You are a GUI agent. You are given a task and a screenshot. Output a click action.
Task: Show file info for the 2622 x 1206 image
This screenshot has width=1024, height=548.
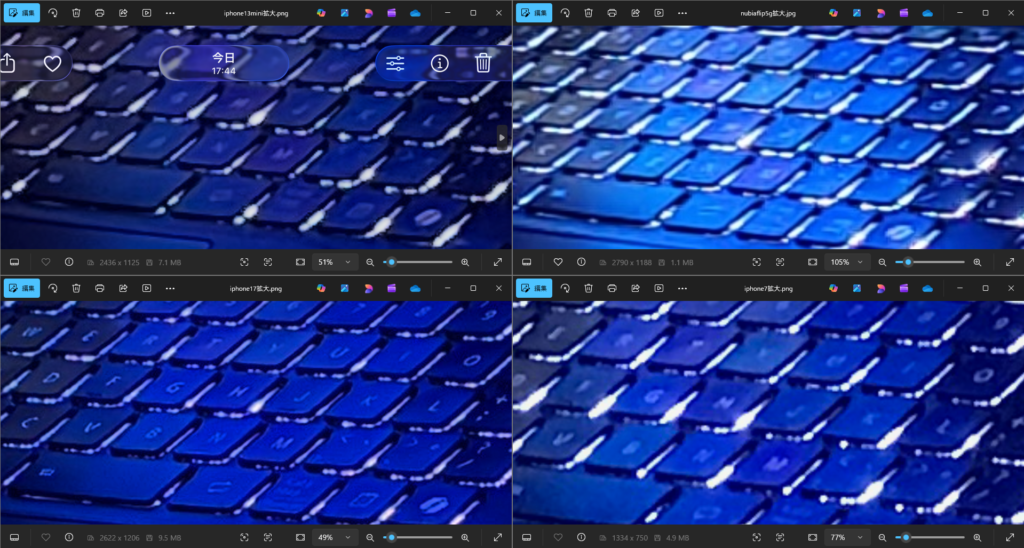[x=69, y=537]
